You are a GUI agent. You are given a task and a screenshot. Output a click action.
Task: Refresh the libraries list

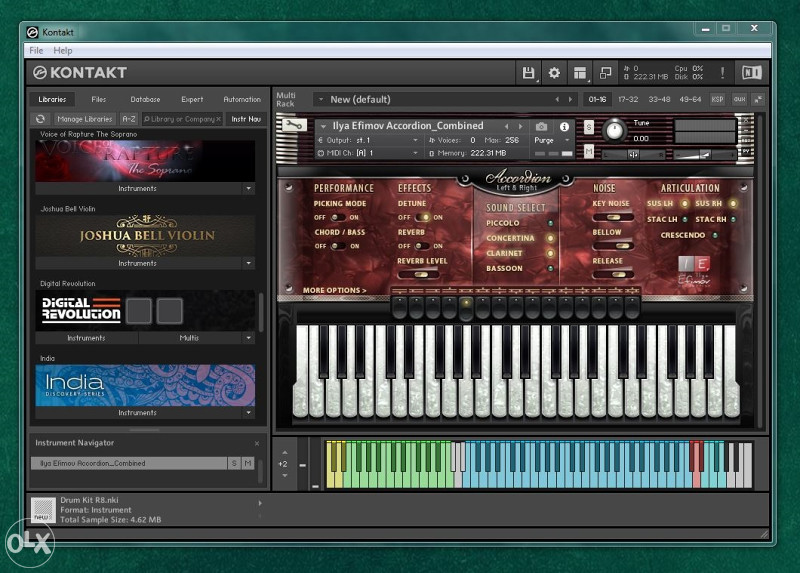[x=40, y=119]
